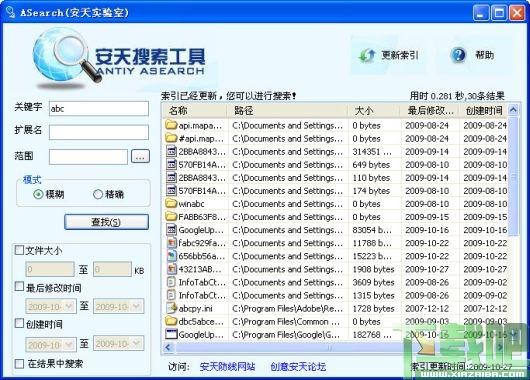Click the C:\Program Files\Adobe path cell

point(288,308)
